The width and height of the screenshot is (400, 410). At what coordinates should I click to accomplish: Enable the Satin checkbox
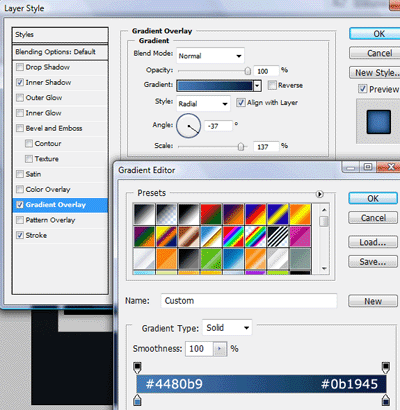tap(20, 174)
